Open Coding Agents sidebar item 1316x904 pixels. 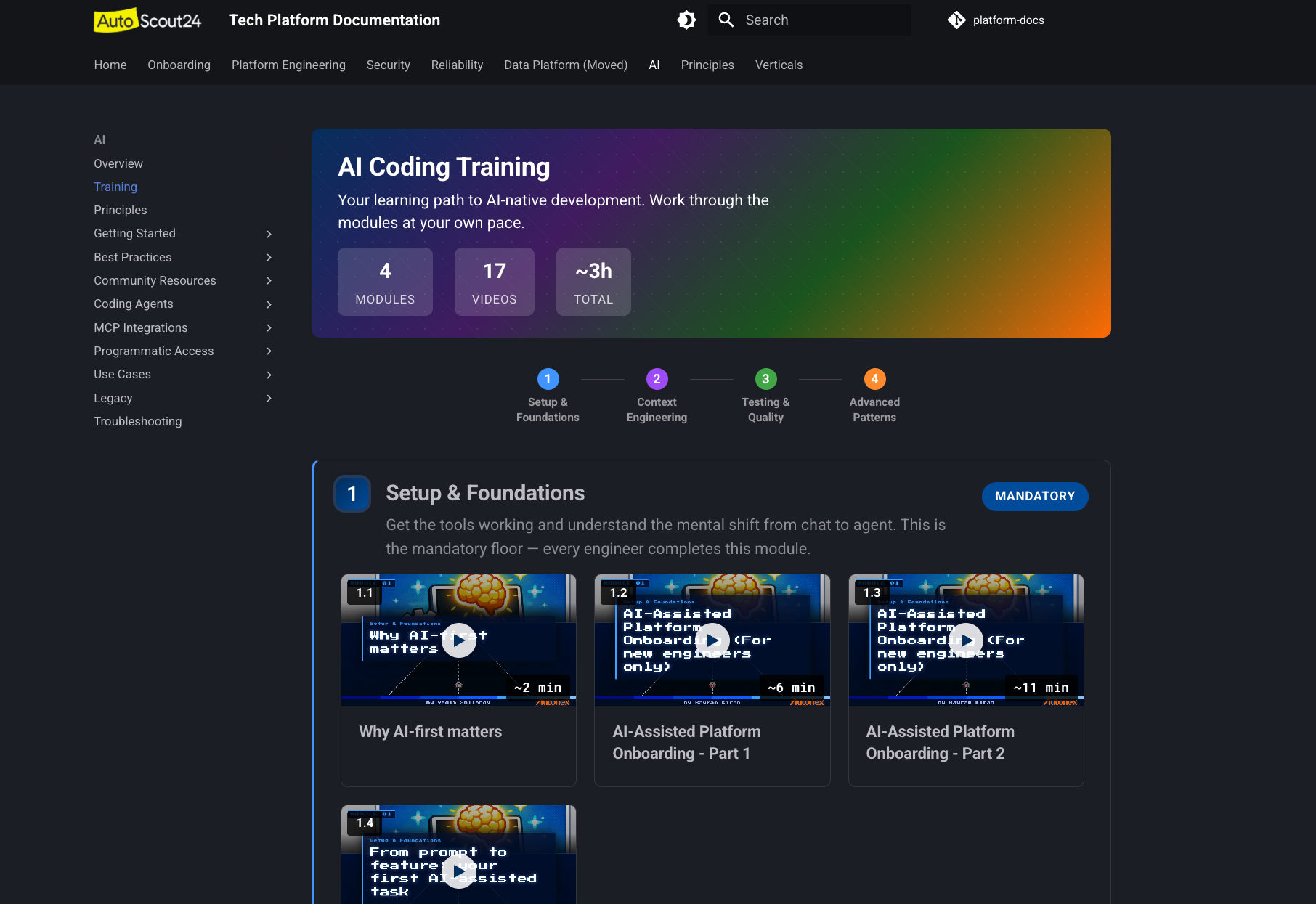(134, 304)
